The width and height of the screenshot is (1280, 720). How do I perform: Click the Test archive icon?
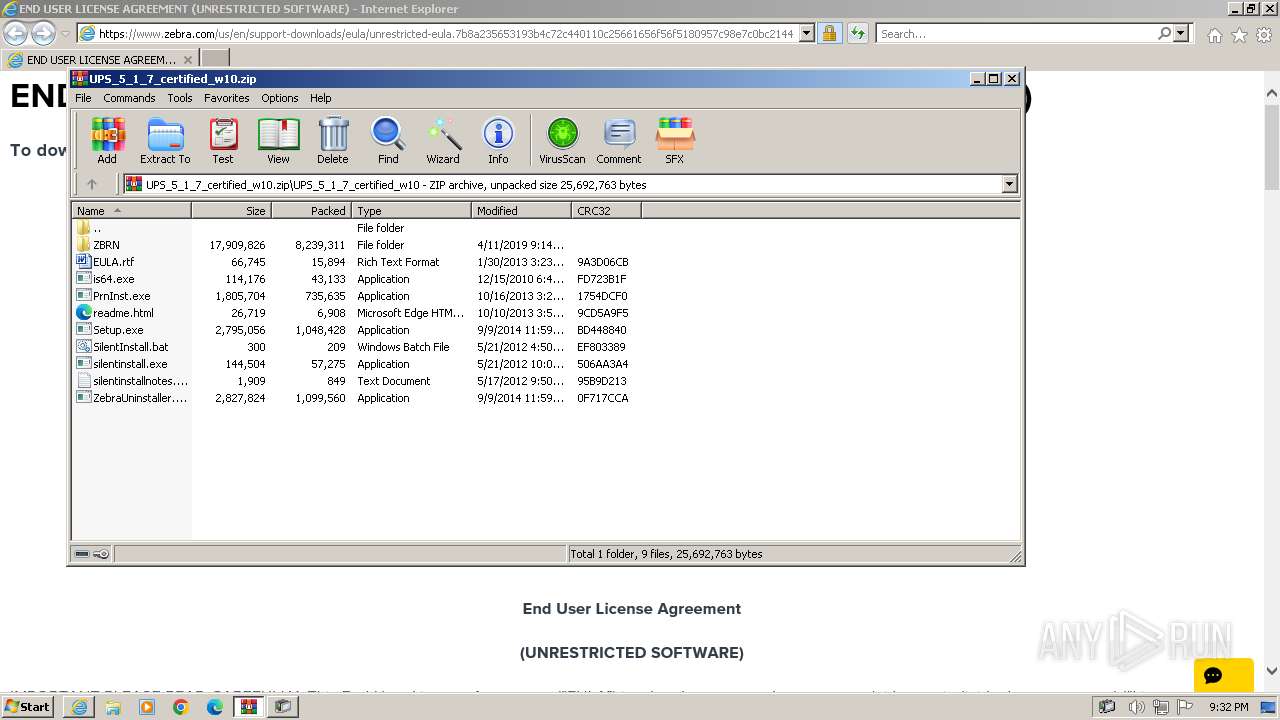click(x=223, y=141)
